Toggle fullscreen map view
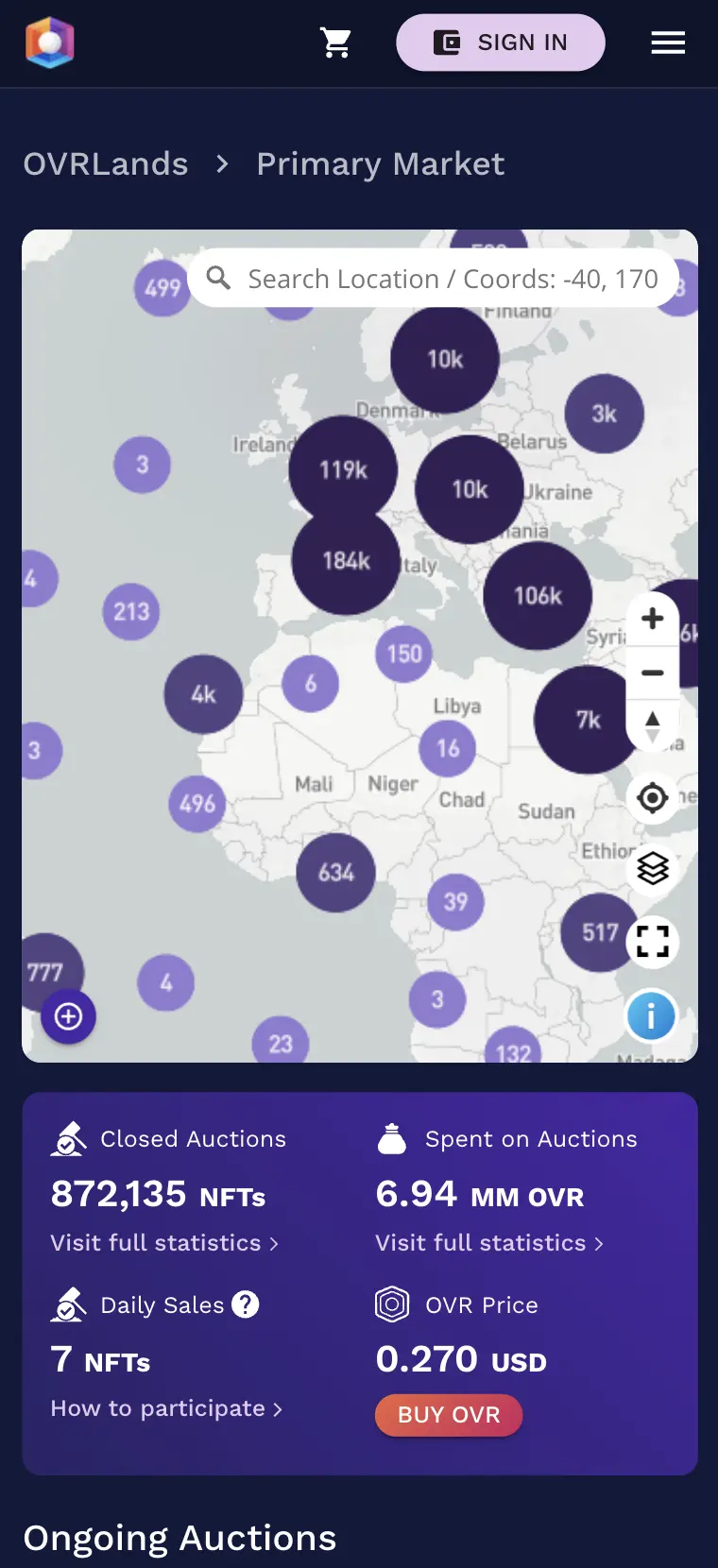Image resolution: width=718 pixels, height=1568 pixels. (652, 942)
